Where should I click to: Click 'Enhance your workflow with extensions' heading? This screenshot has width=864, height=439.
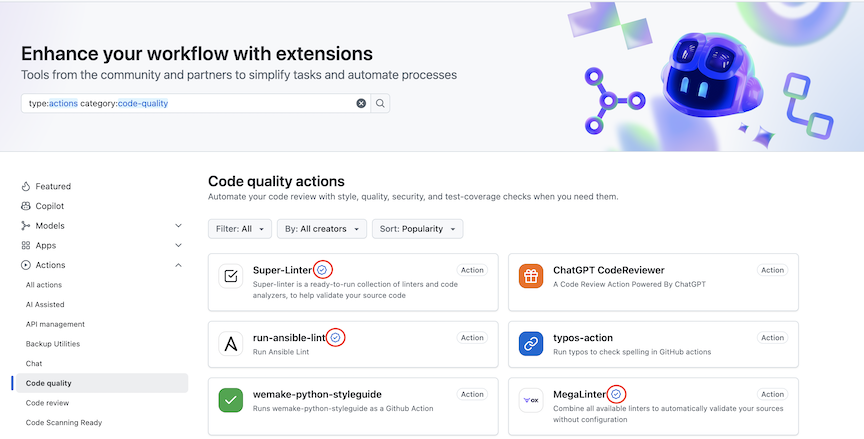pos(197,53)
